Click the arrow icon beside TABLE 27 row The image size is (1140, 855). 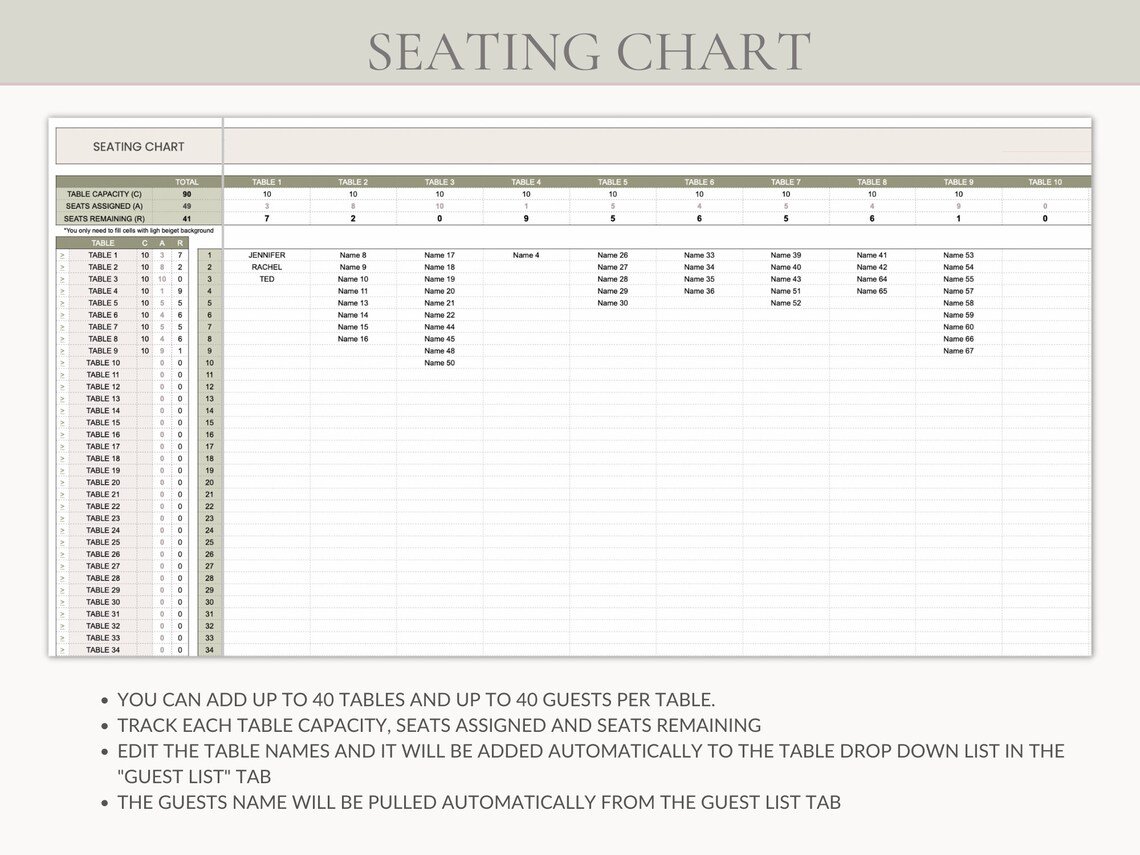[62, 566]
